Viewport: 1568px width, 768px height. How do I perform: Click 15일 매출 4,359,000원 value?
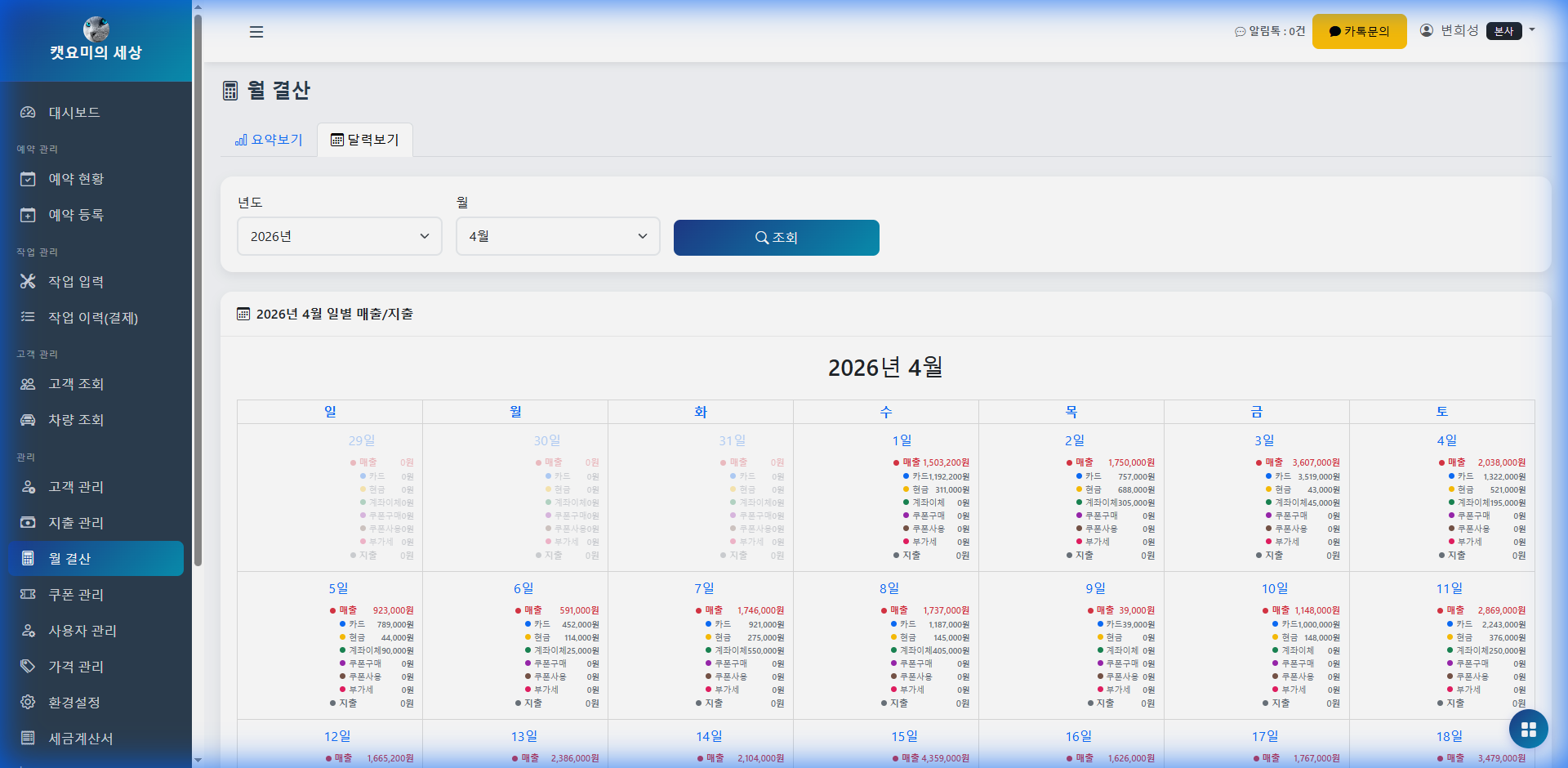pos(946,758)
